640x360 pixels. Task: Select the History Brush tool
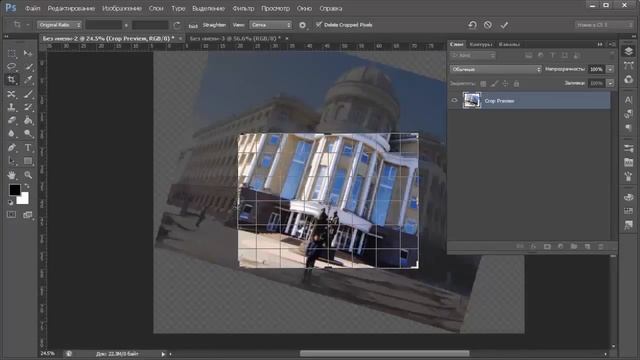(28, 107)
